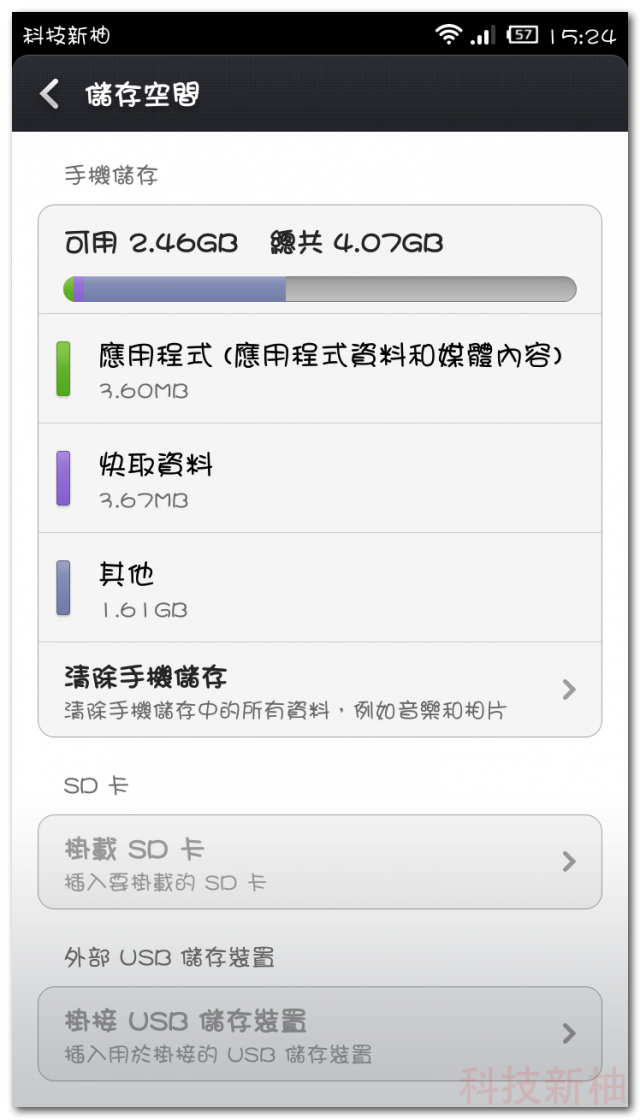Tap the back arrow in header
640x1120 pixels.
click(49, 94)
